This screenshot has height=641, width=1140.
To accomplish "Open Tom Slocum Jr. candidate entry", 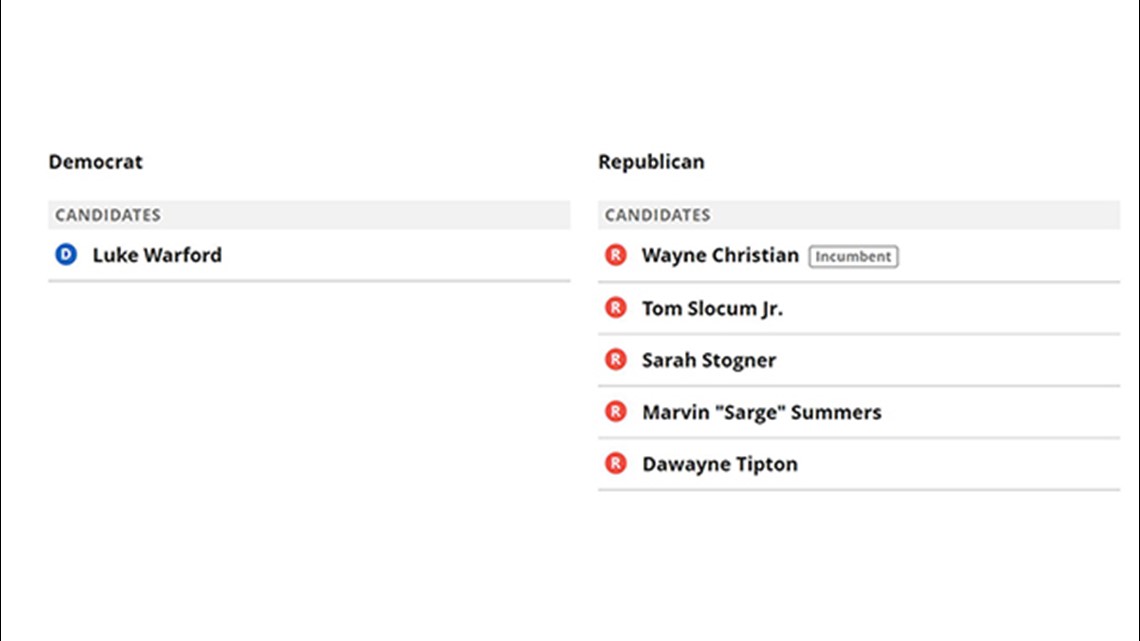I will [x=712, y=308].
